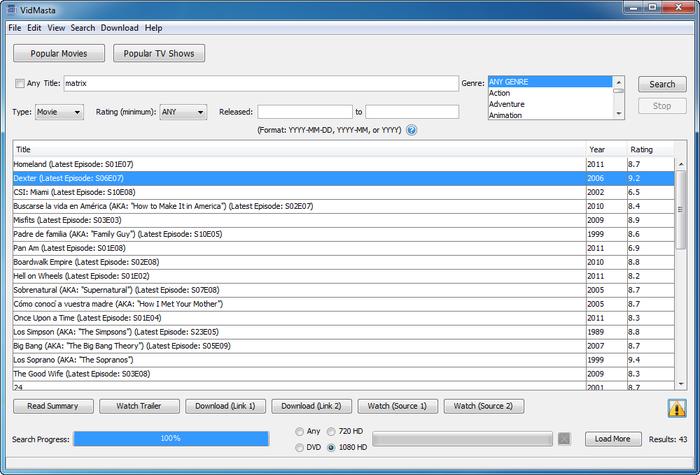The height and width of the screenshot is (475, 700).
Task: Select the Cómo conocí a vuestra madre row
Action: click(x=344, y=304)
